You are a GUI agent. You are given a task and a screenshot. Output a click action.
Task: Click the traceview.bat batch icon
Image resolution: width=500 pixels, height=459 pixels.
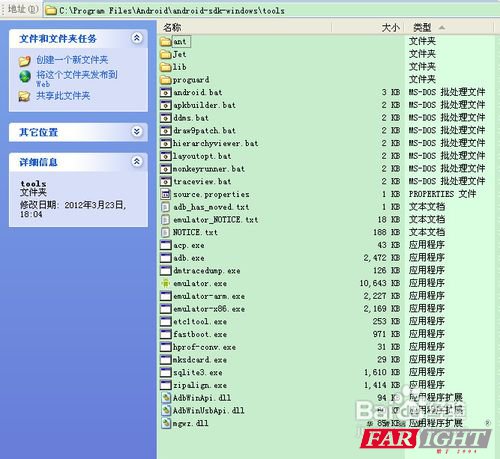(x=166, y=182)
